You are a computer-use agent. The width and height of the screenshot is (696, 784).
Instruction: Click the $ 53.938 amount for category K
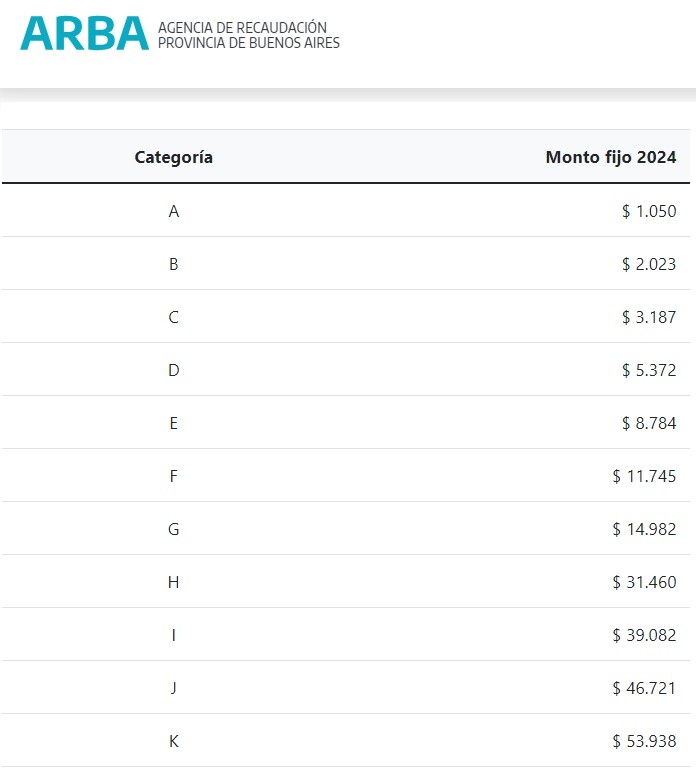click(644, 741)
